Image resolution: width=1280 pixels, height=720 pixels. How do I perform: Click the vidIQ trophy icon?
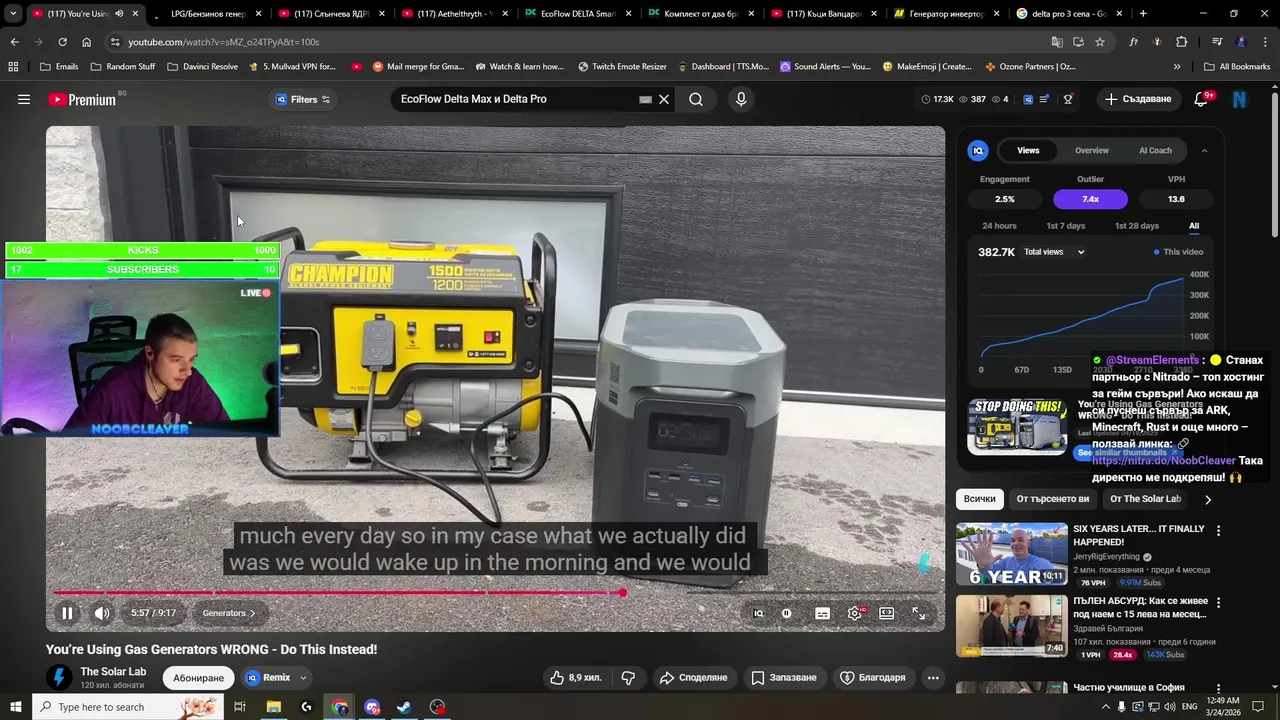coord(1068,99)
